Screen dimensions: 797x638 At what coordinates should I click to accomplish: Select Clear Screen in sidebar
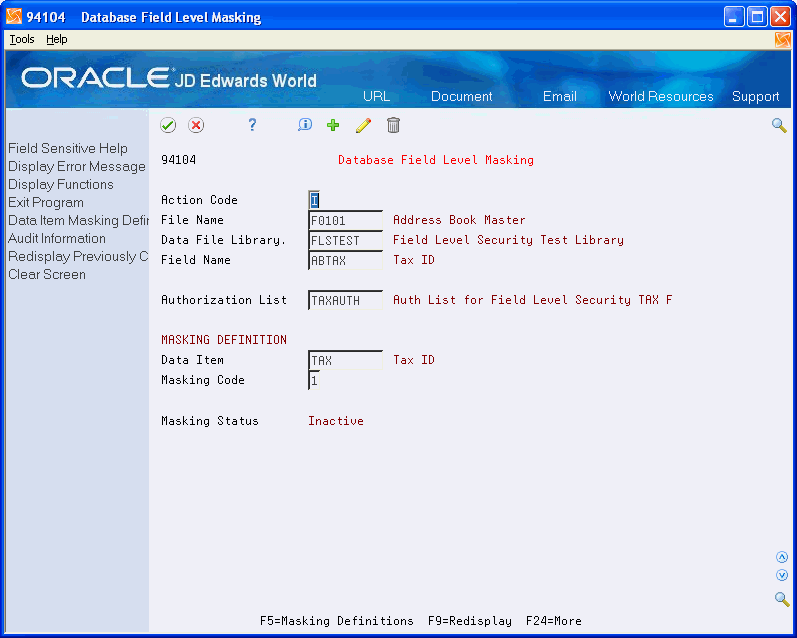tap(47, 275)
